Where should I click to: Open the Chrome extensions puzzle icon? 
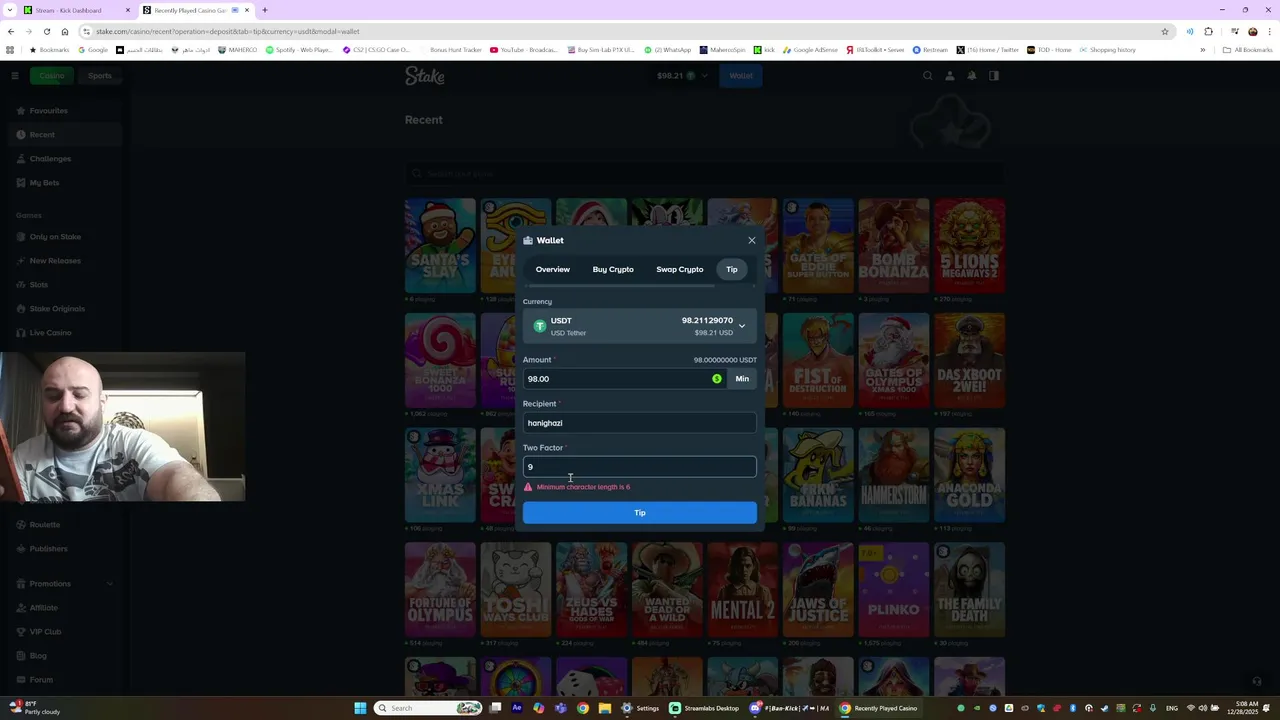[1208, 31]
